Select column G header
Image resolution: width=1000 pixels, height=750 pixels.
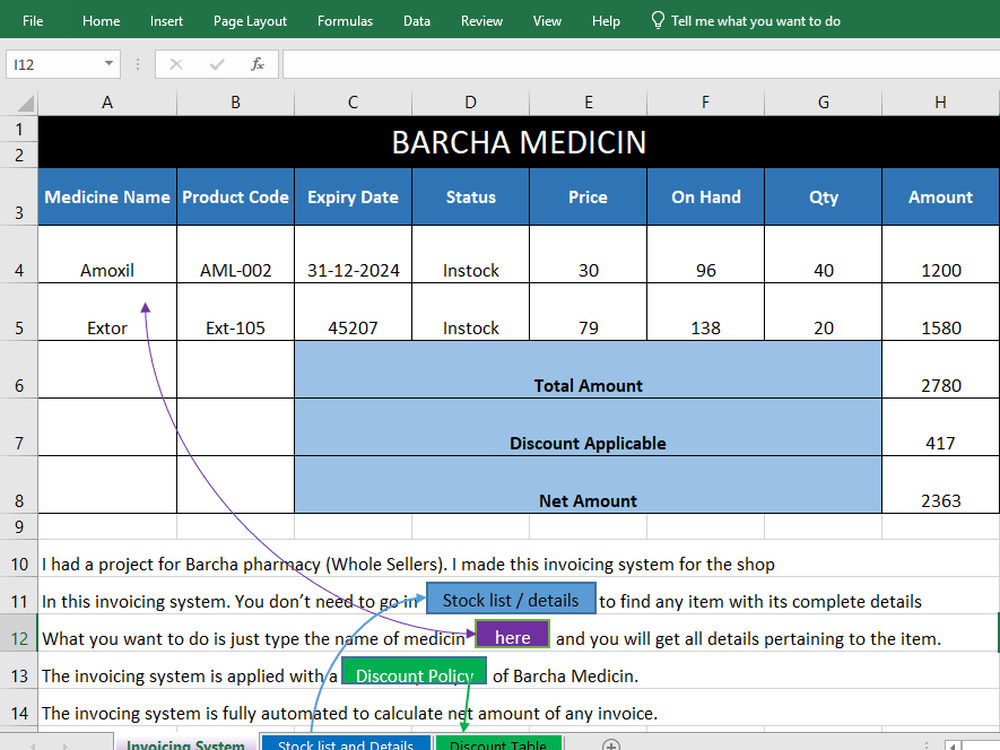tap(823, 102)
